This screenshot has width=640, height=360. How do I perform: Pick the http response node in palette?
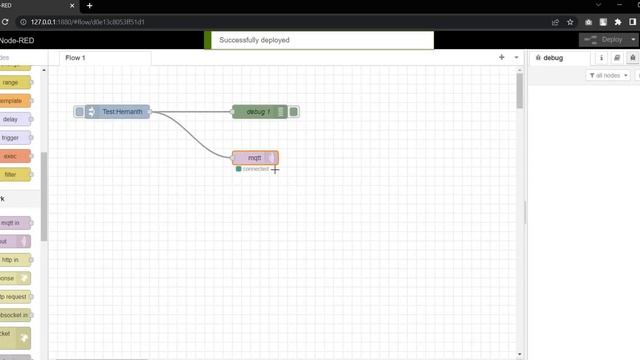click(x=15, y=278)
